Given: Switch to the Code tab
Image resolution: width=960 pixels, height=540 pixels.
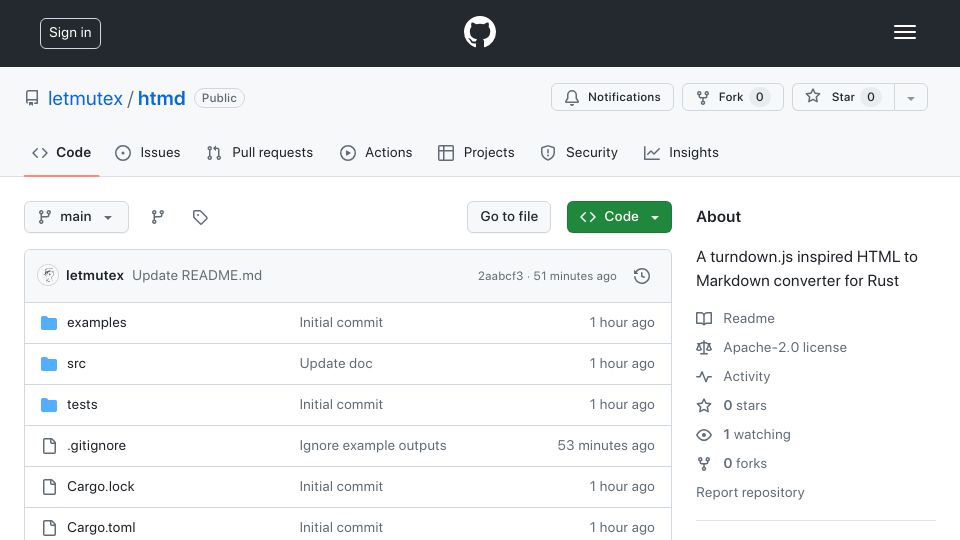Looking at the screenshot, I should click(x=62, y=152).
